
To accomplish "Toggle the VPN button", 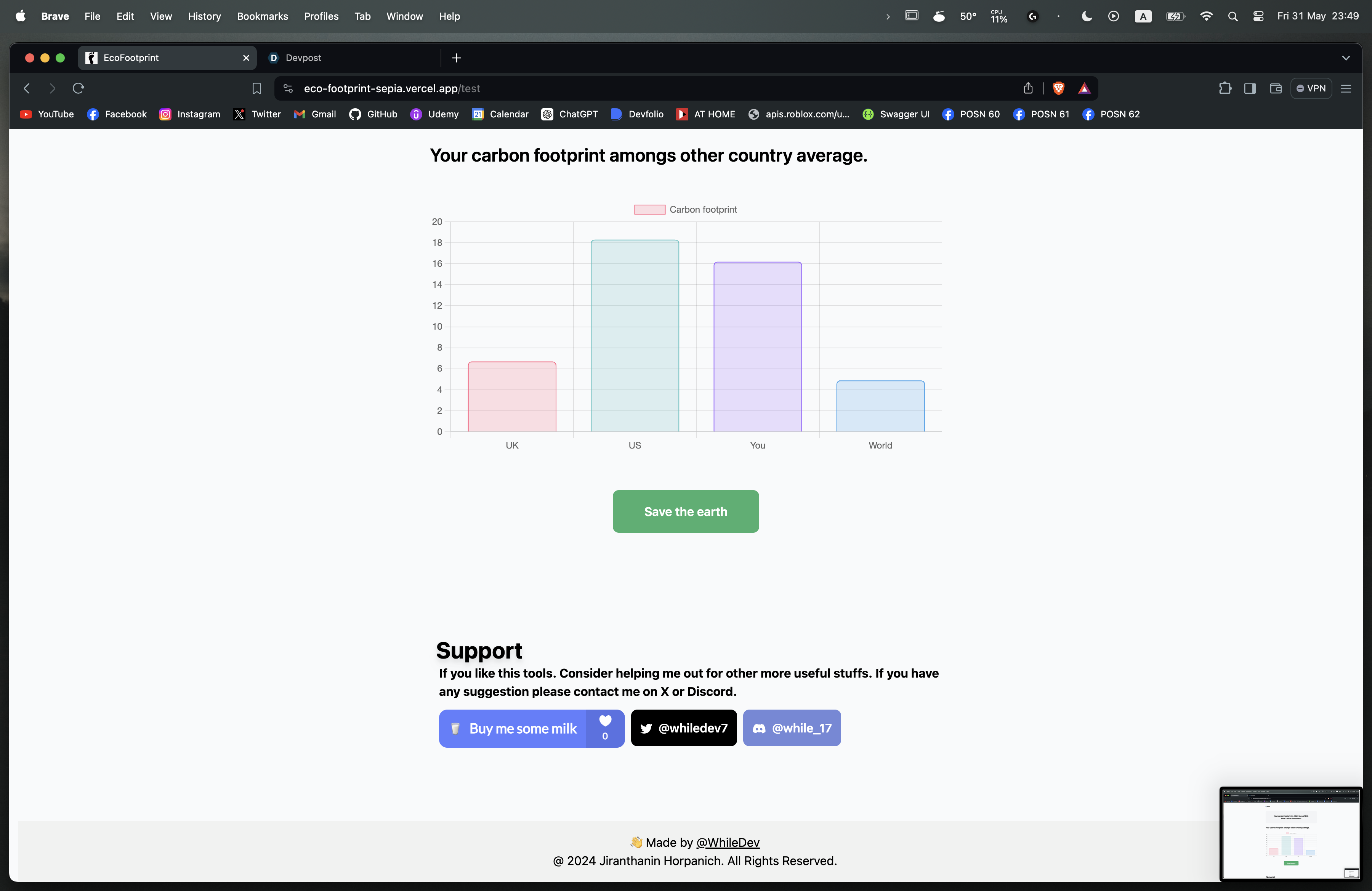I will pos(1311,88).
